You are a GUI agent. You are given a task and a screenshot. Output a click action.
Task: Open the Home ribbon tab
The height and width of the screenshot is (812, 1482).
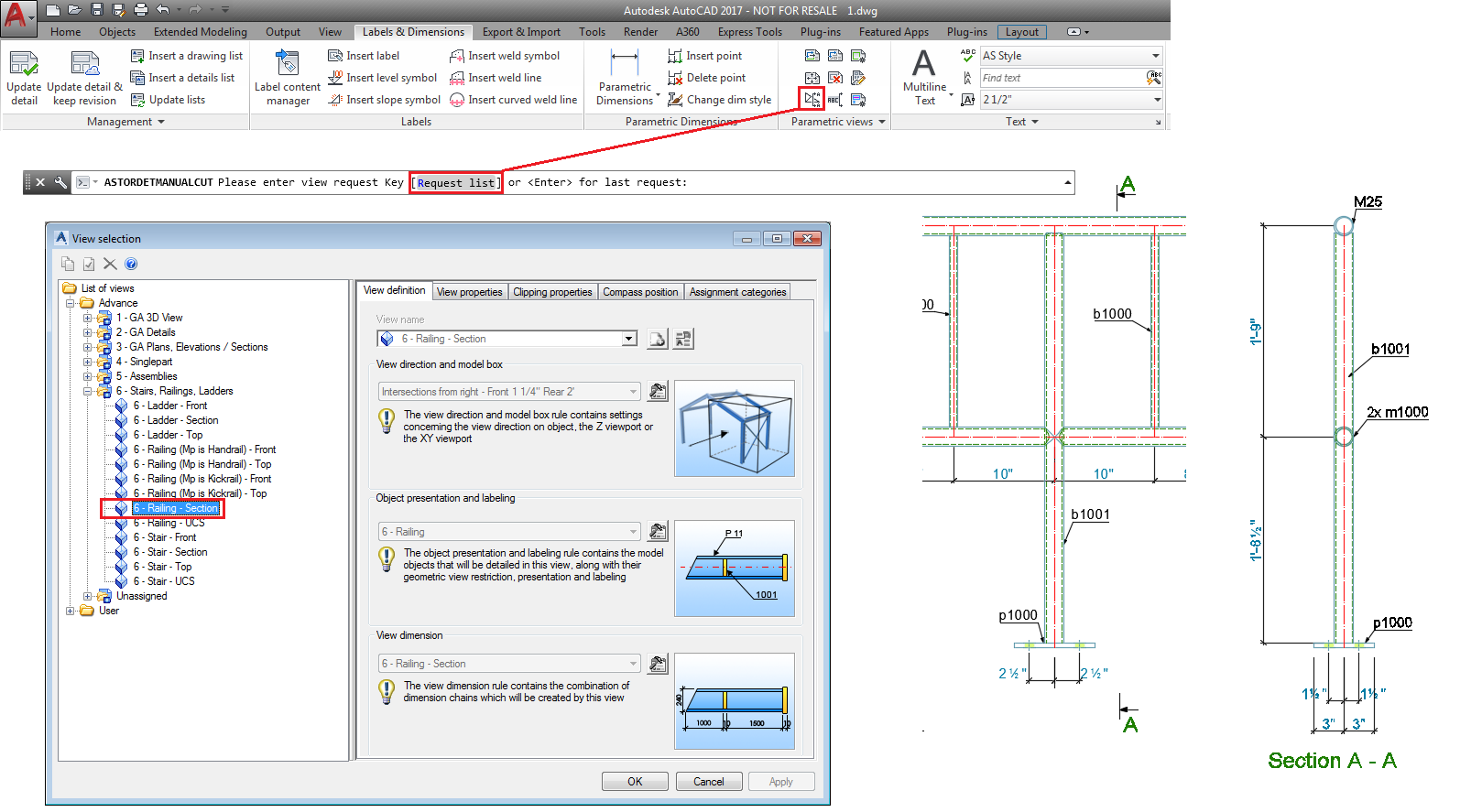pos(66,32)
